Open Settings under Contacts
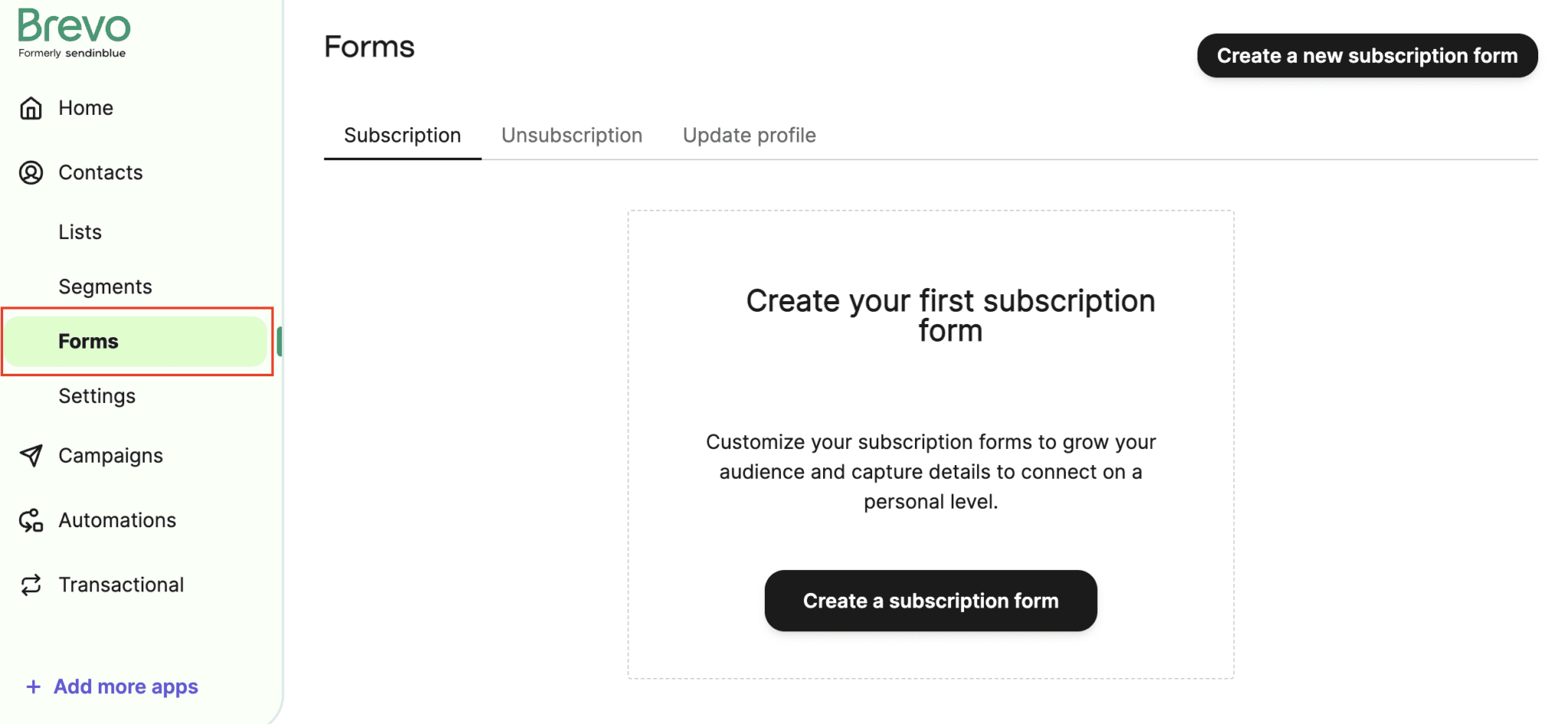 pyautogui.click(x=96, y=396)
